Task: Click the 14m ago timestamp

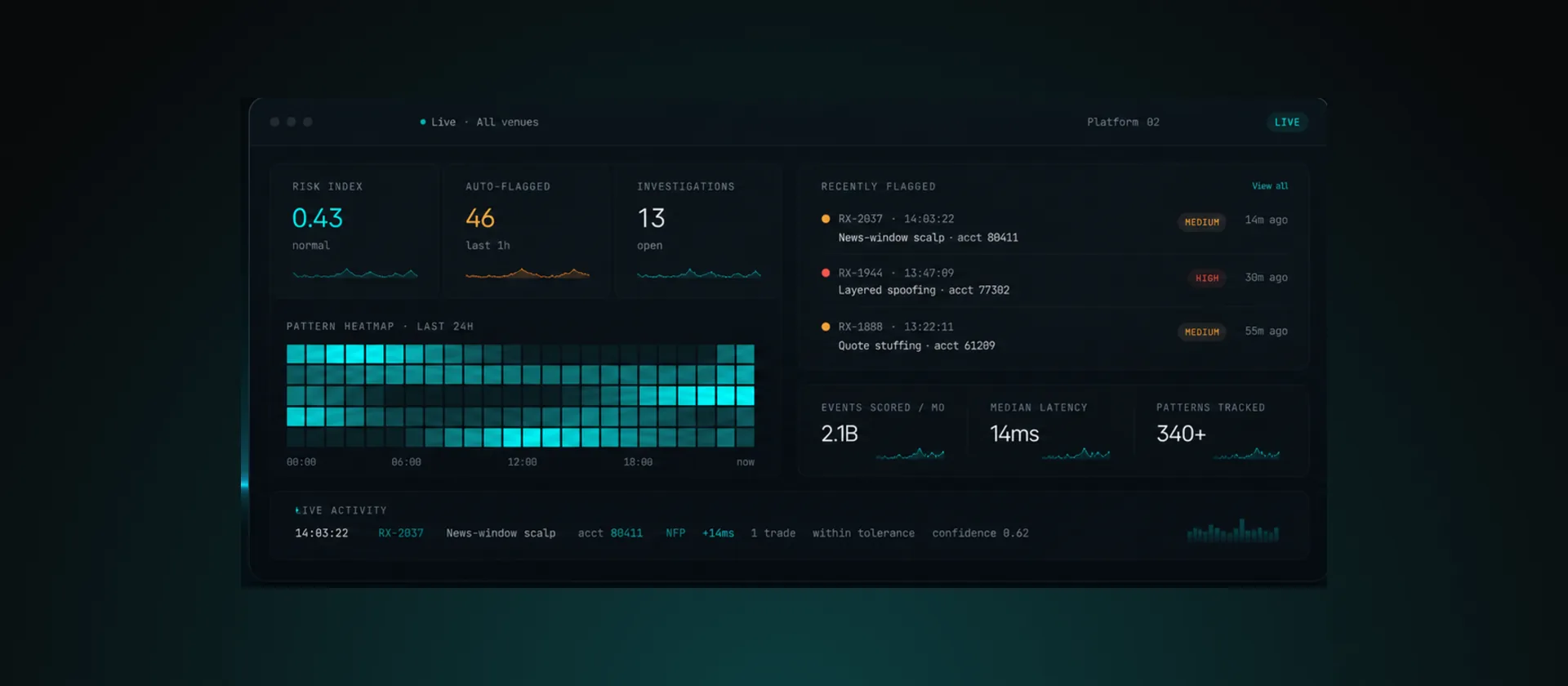Action: coord(1266,220)
